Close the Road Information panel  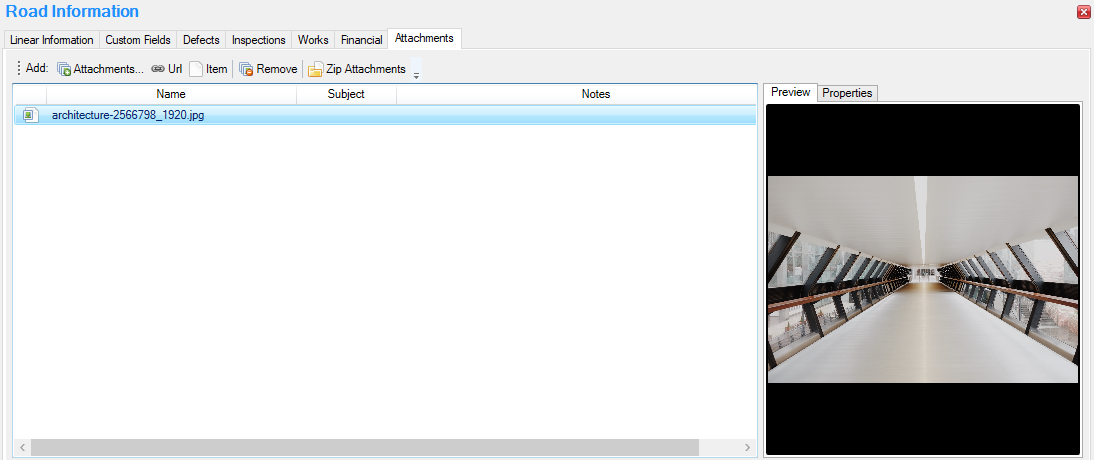1083,12
